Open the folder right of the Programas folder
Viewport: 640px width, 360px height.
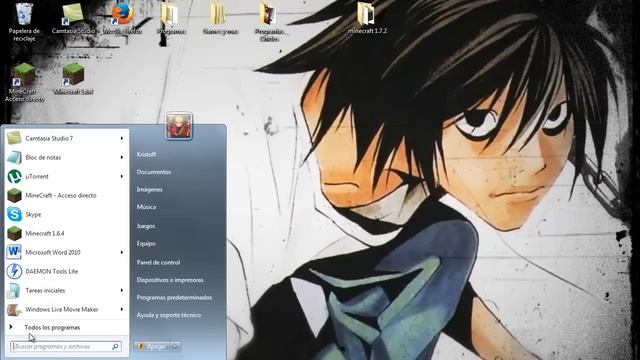pos(220,18)
